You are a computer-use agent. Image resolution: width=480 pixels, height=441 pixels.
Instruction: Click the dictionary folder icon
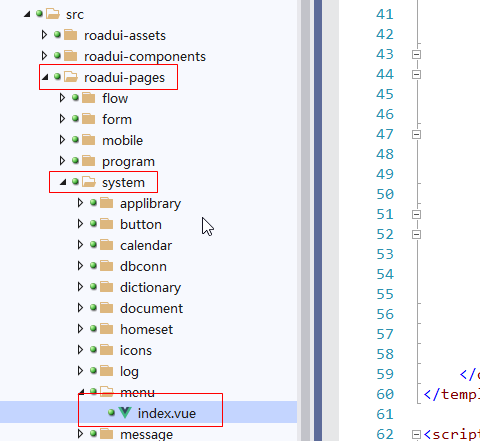[x=106, y=287]
